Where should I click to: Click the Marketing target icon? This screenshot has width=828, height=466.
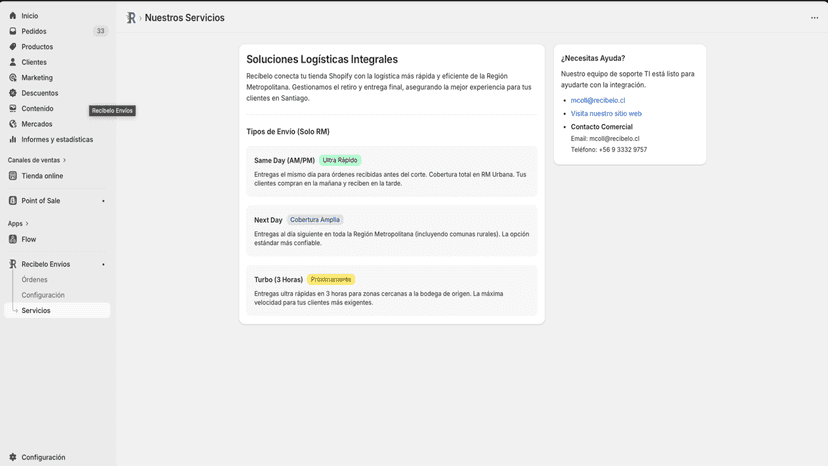13,78
